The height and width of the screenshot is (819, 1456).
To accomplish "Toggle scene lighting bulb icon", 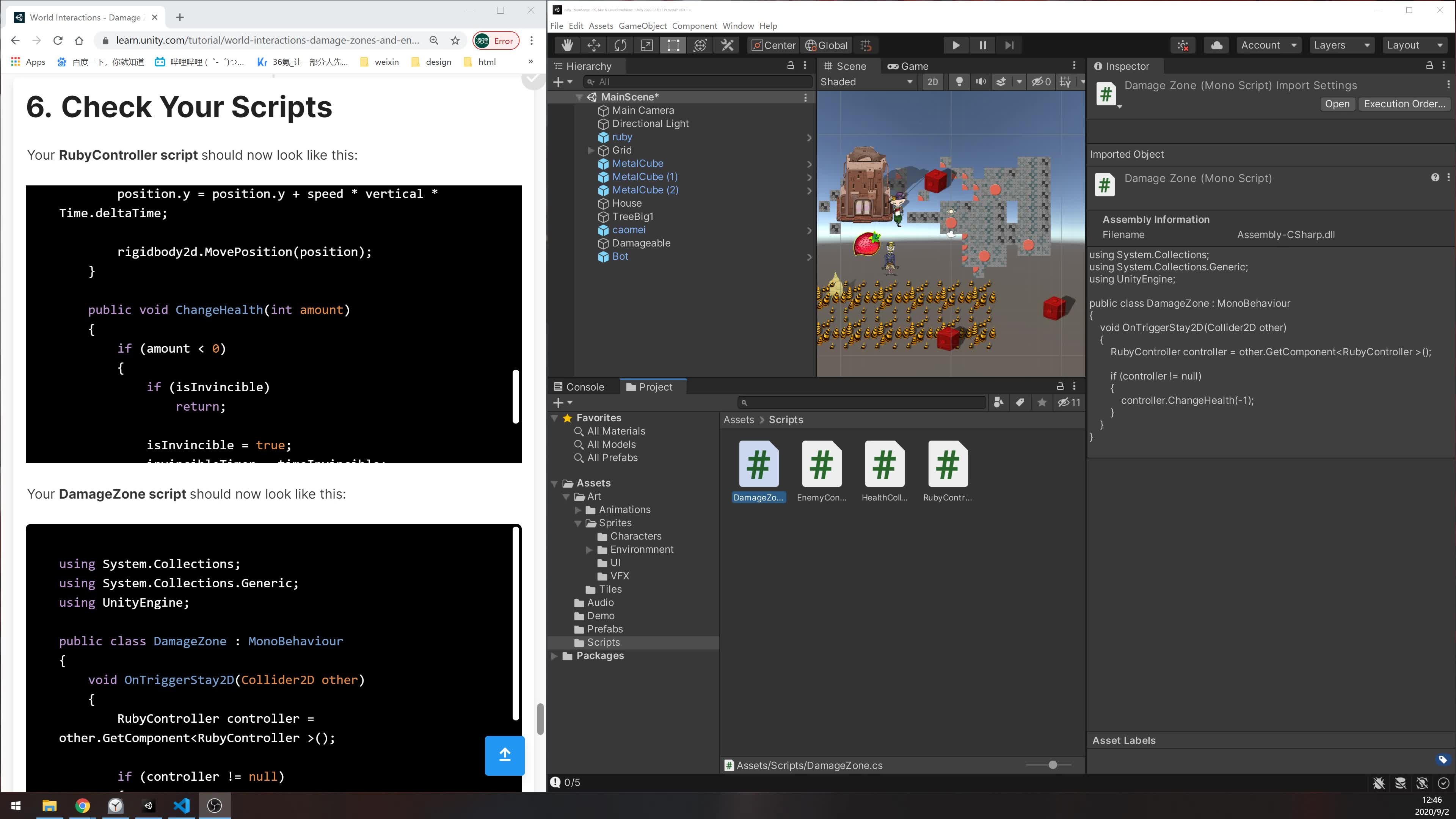I will click(959, 82).
